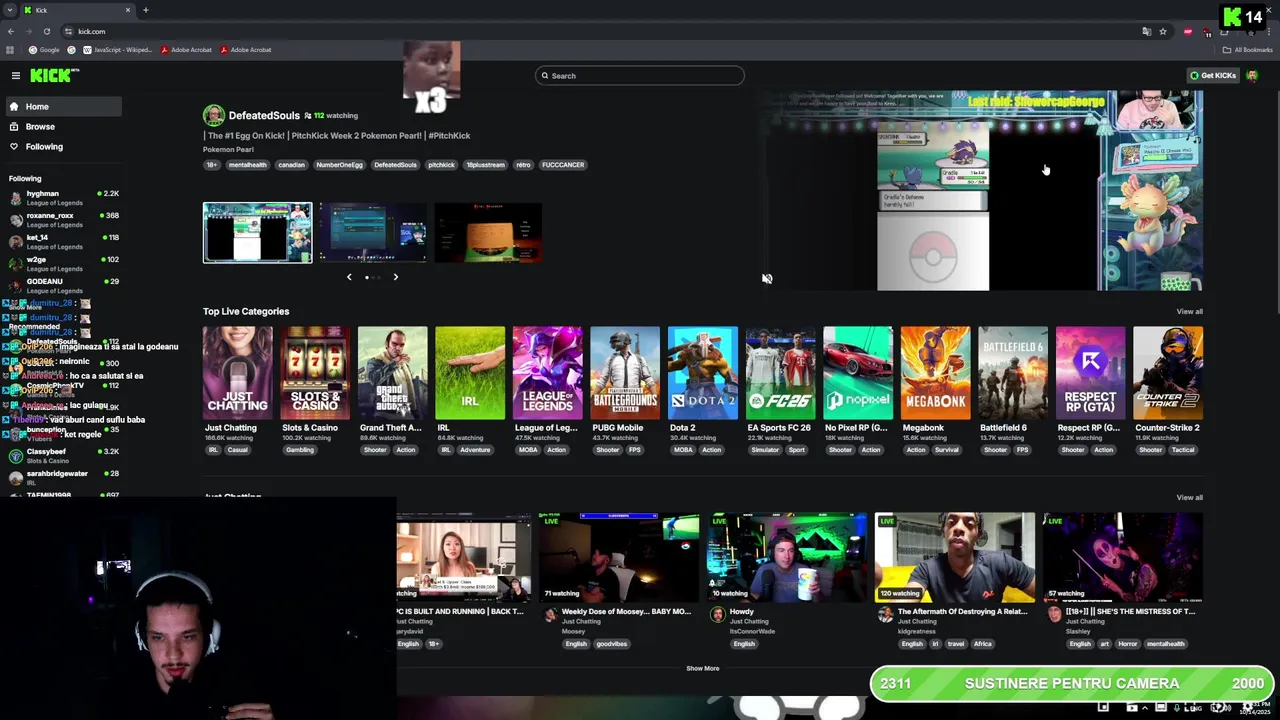1280x720 pixels.
Task: Select the FUCCCANCER tag
Action: 563,165
